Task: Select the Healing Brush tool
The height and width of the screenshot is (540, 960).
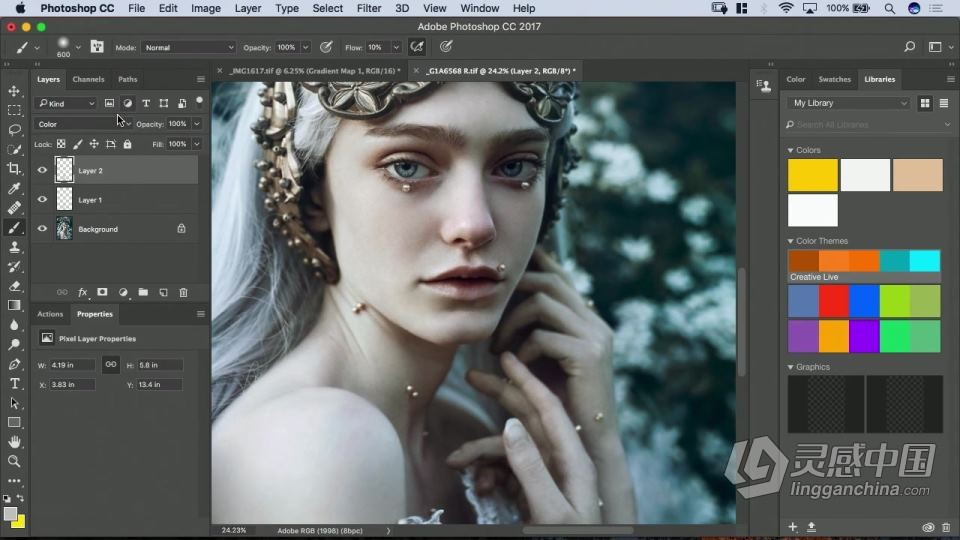Action: click(14, 208)
